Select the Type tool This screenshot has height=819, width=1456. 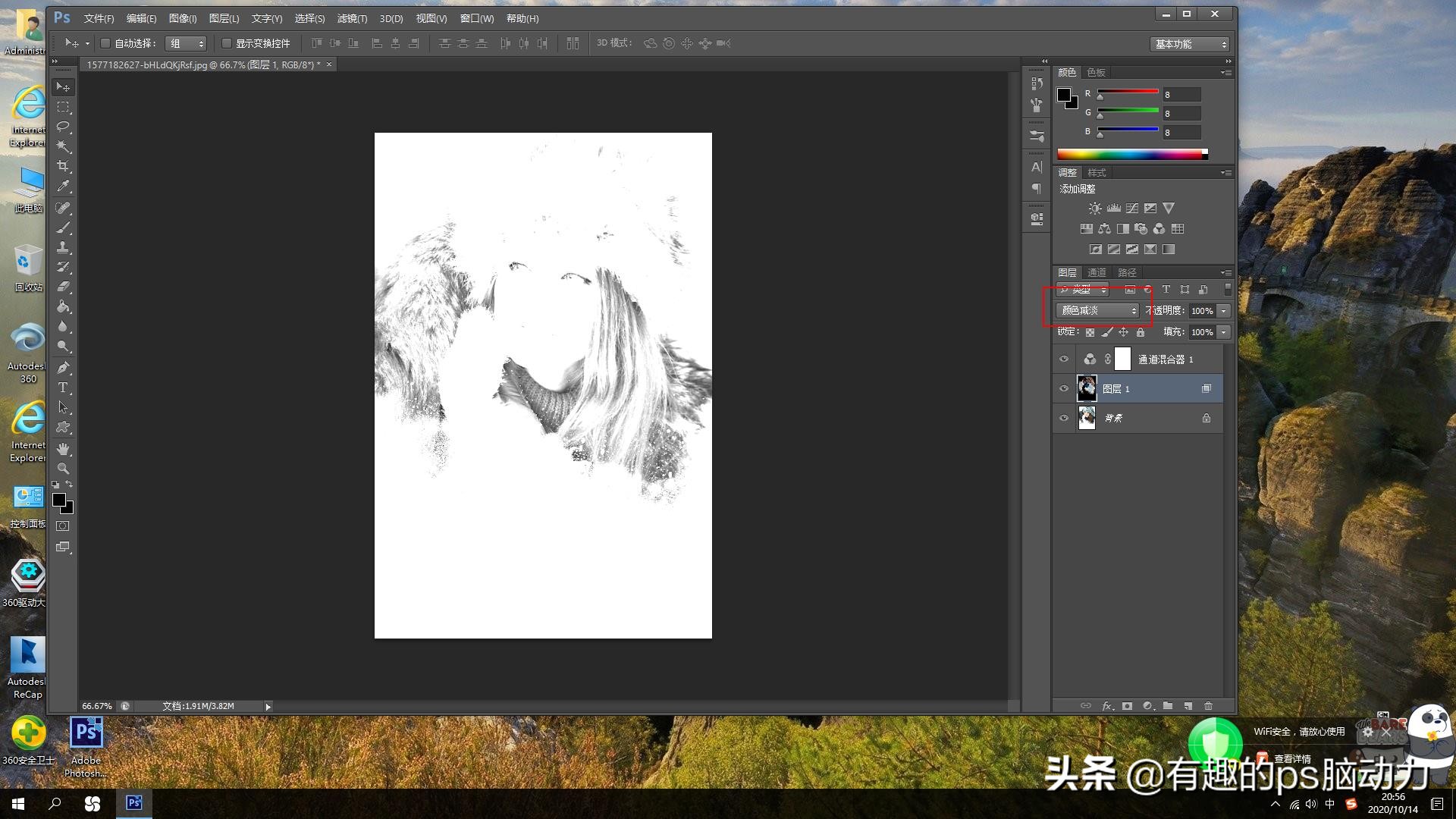(x=63, y=388)
